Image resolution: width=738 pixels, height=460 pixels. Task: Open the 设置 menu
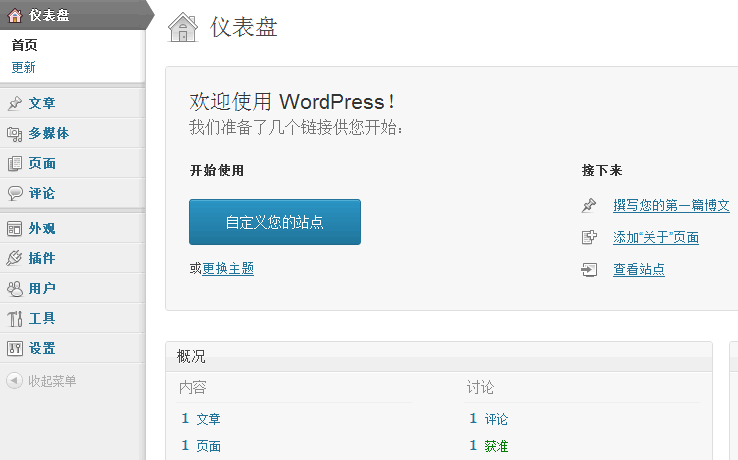[x=72, y=348]
